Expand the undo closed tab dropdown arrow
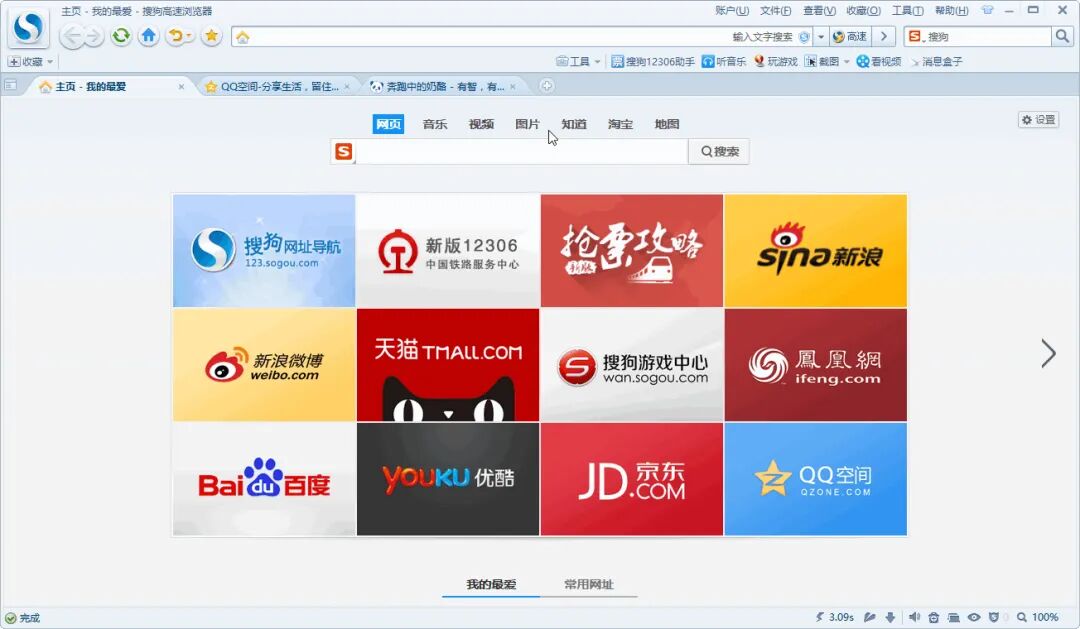 (189, 36)
